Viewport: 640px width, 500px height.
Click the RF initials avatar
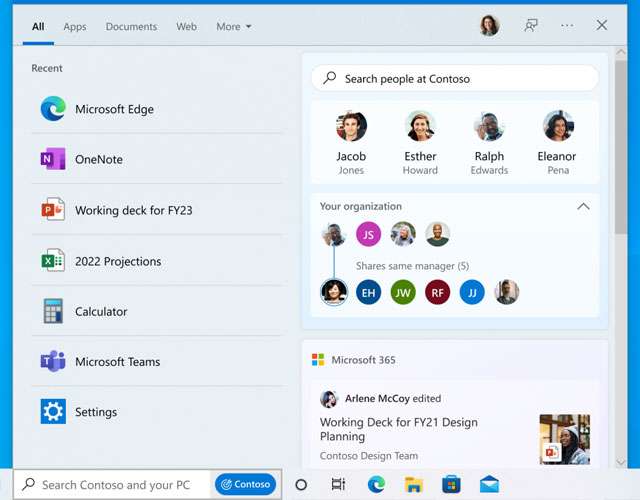click(x=437, y=292)
